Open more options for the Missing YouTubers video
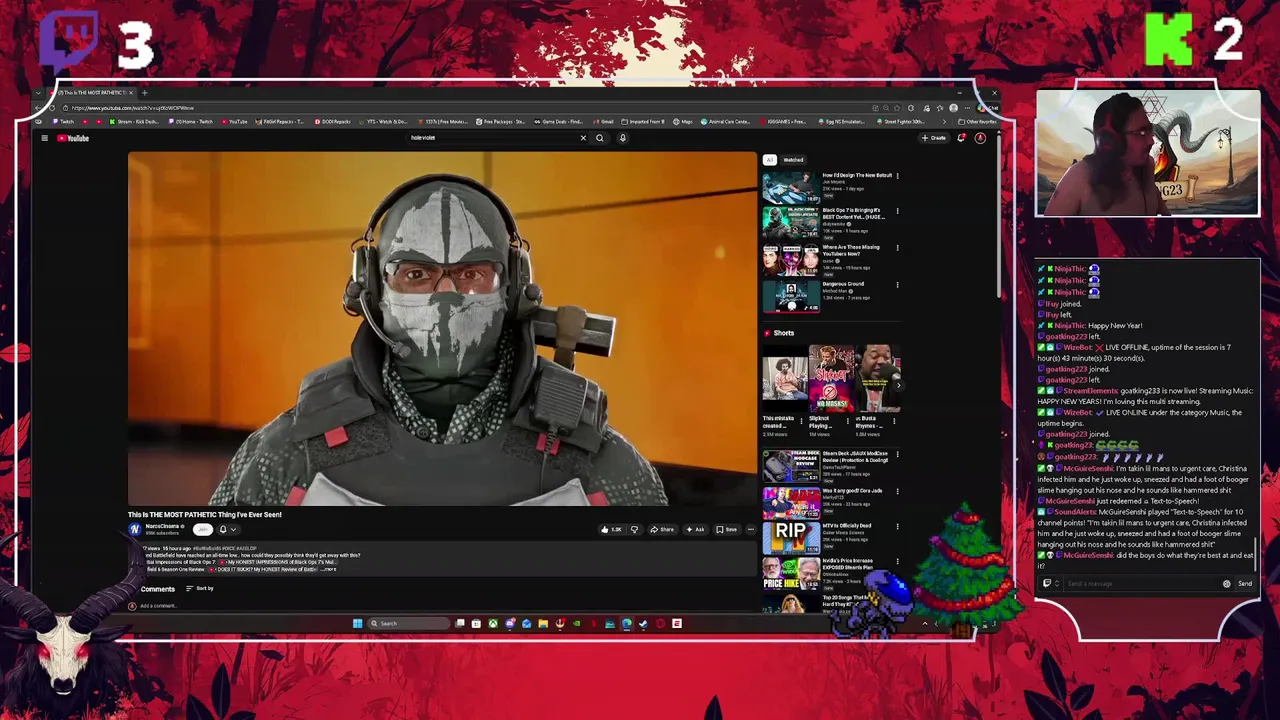 [897, 248]
